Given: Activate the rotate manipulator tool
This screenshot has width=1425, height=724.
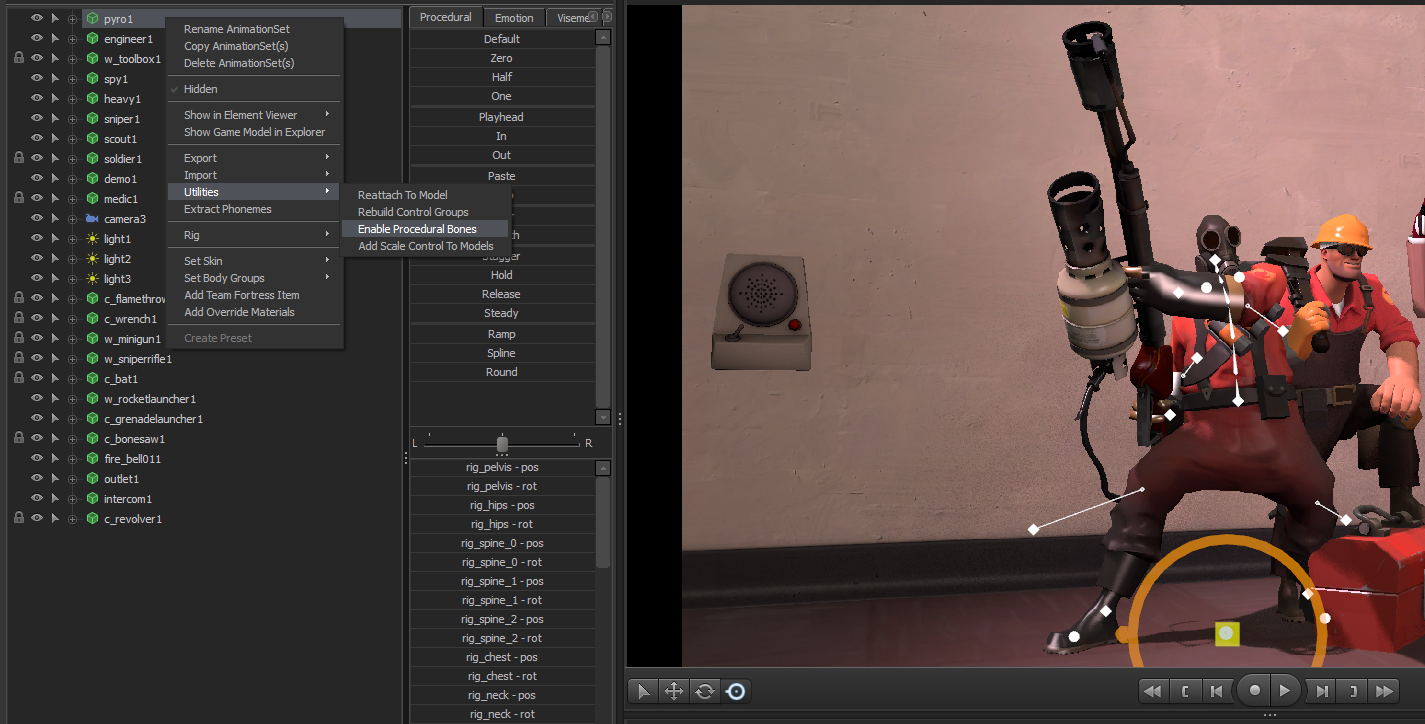Looking at the screenshot, I should (705, 691).
